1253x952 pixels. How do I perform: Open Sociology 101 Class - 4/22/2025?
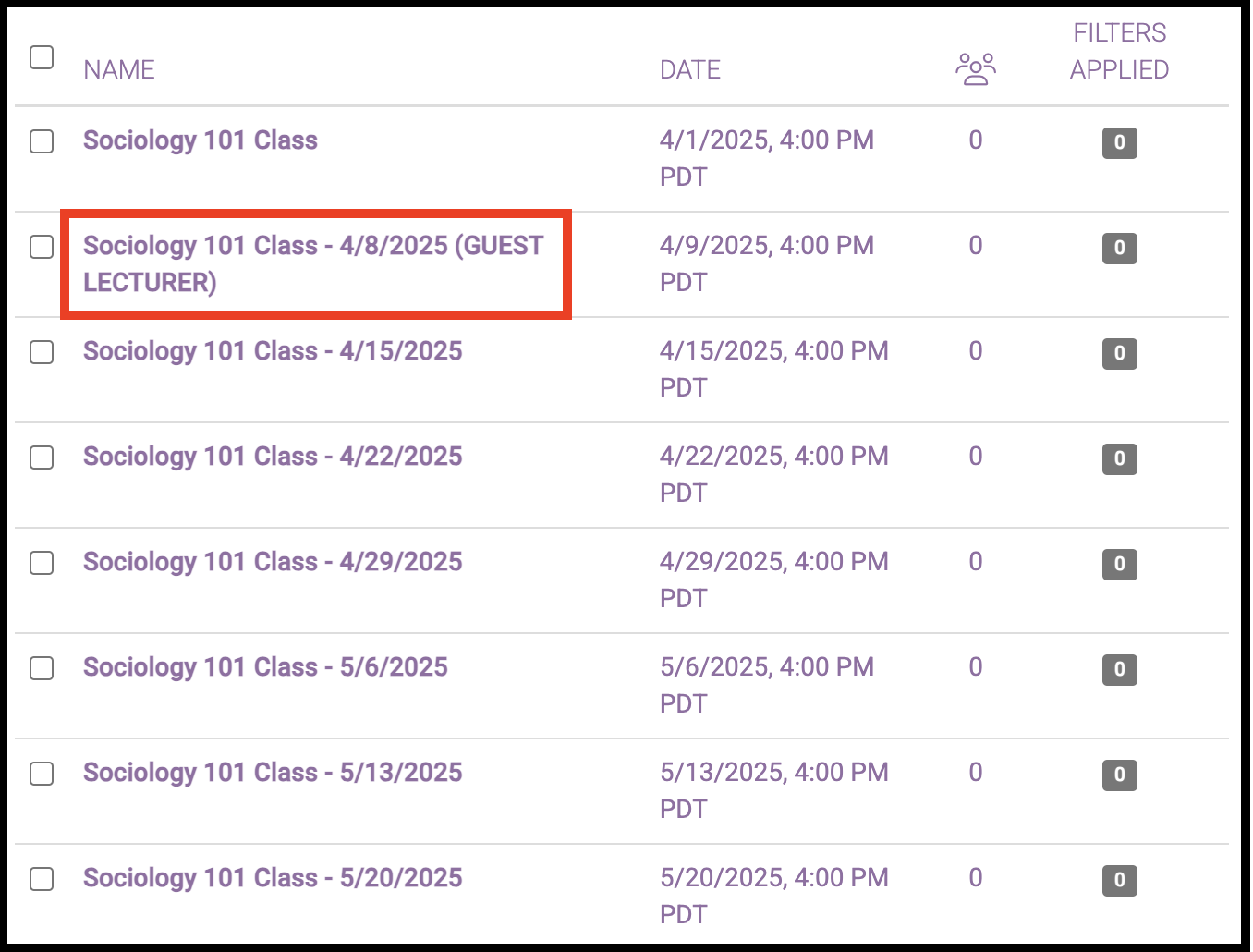[273, 457]
